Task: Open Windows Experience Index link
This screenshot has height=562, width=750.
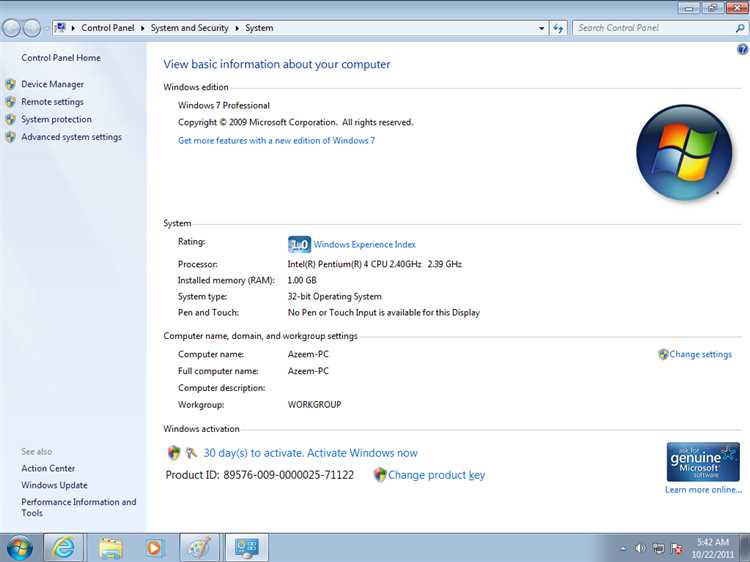Action: [x=364, y=244]
